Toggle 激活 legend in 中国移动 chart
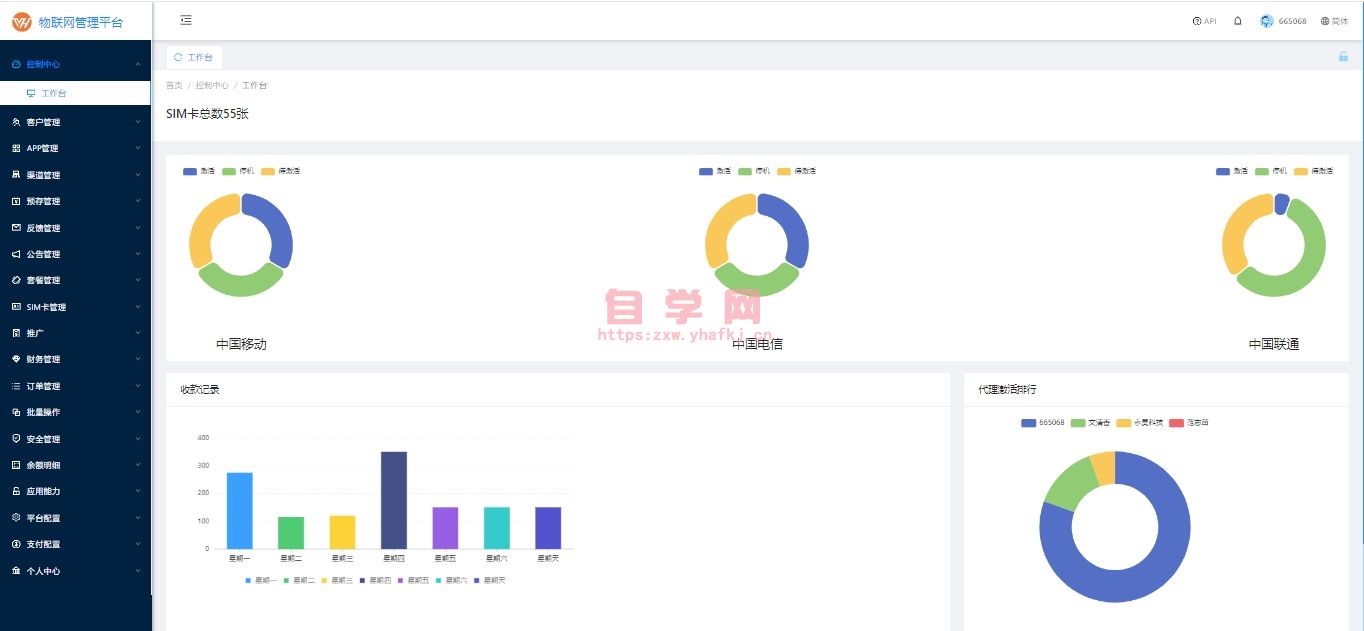The image size is (1364, 631). [x=199, y=171]
